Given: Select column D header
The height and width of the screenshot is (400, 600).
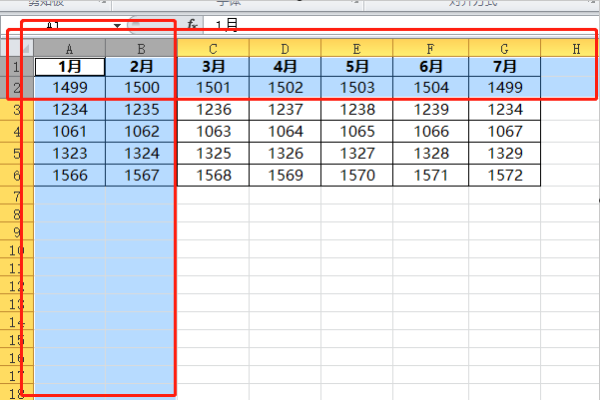Looking at the screenshot, I should pos(285,49).
